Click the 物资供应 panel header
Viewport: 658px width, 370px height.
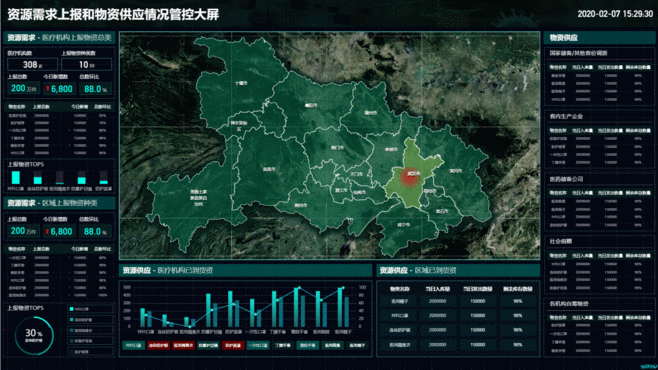599,38
